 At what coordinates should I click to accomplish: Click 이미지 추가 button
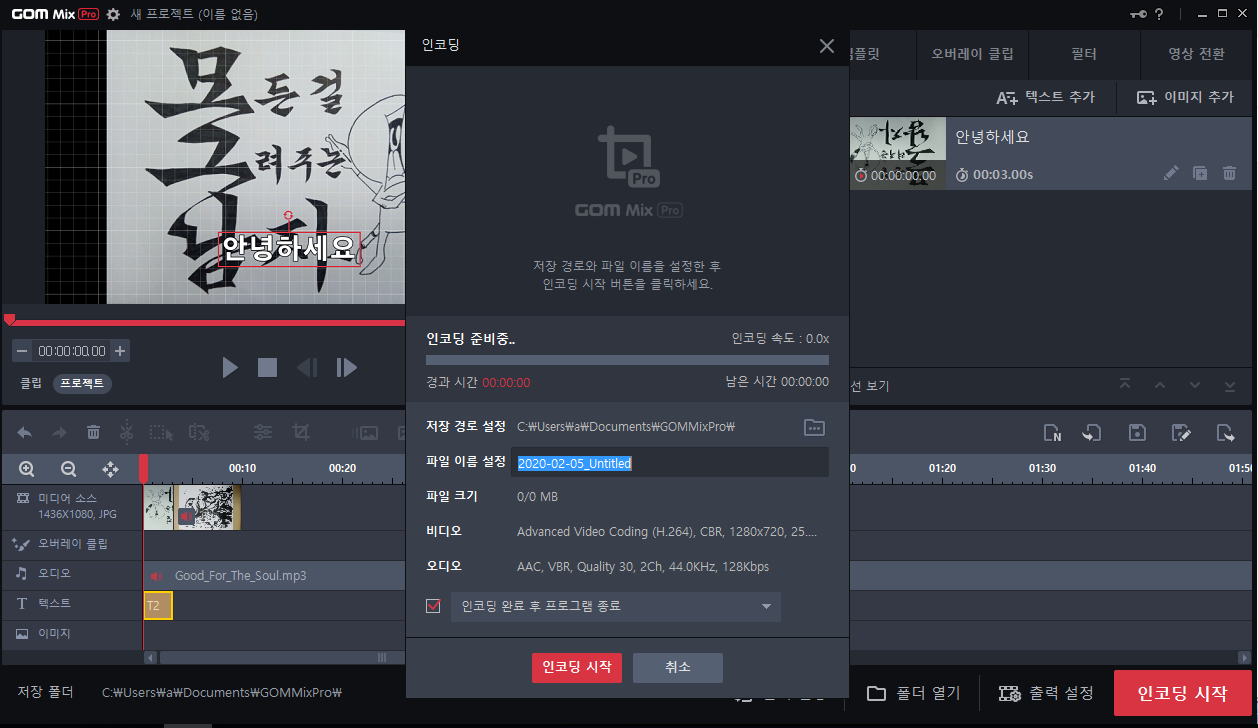[1185, 97]
